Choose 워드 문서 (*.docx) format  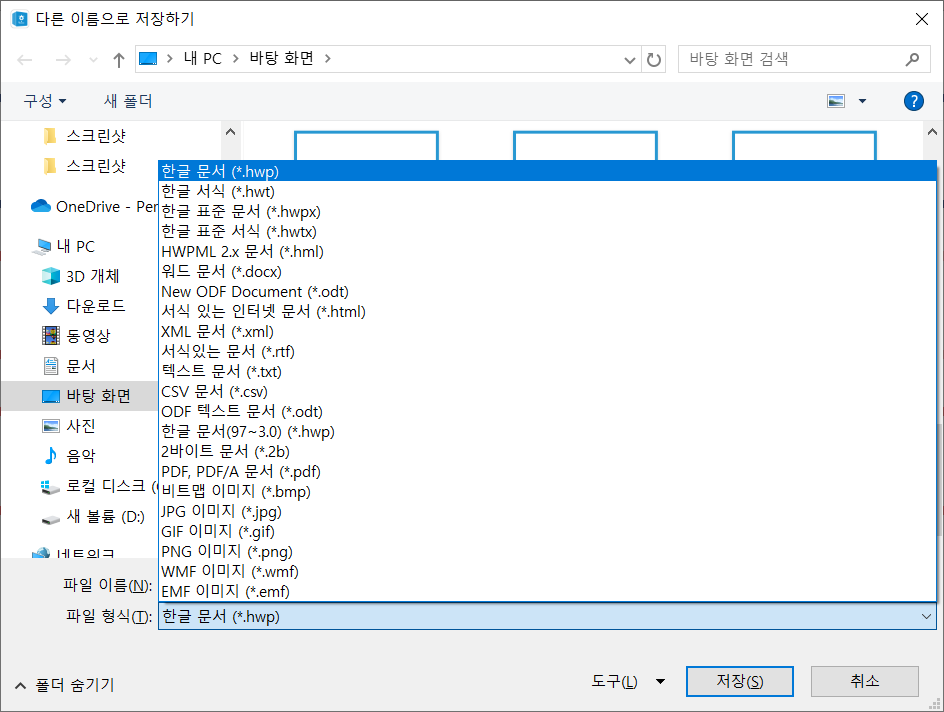point(547,271)
